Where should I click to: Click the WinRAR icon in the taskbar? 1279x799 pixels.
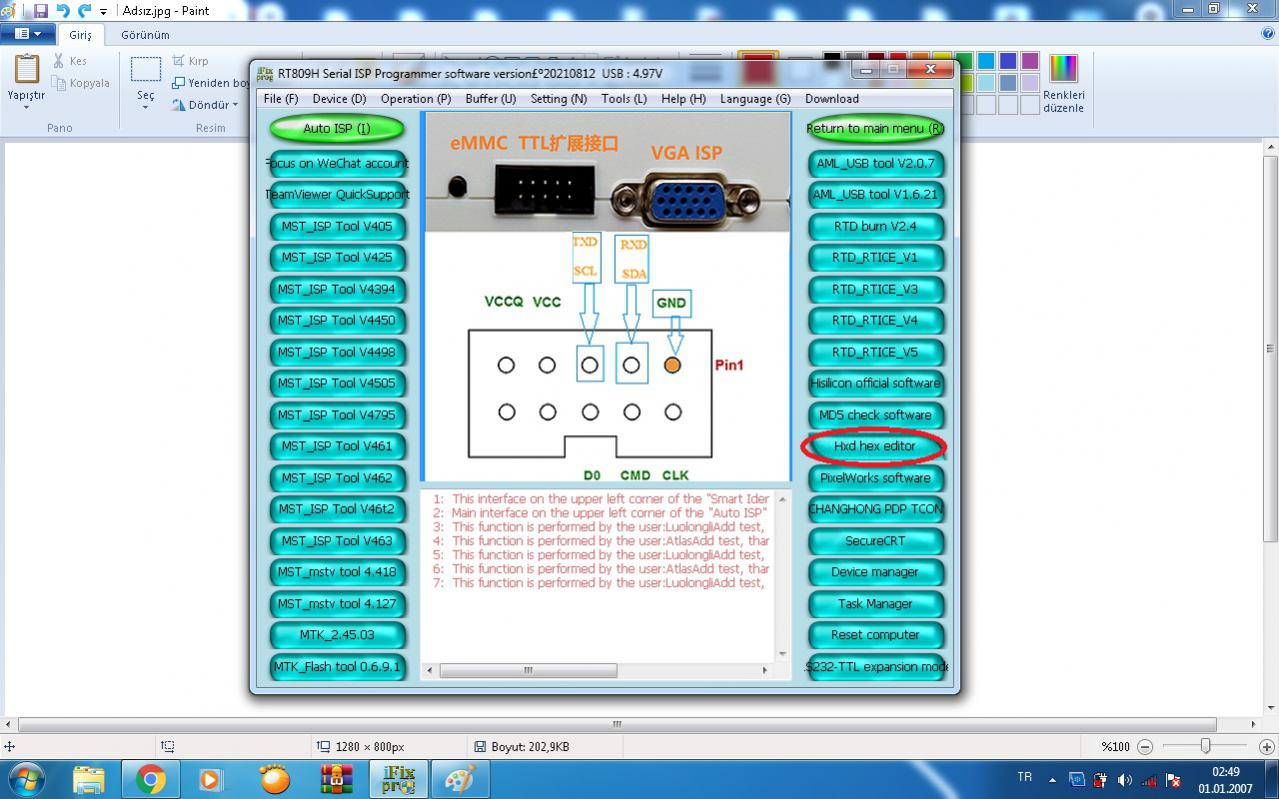[337, 778]
